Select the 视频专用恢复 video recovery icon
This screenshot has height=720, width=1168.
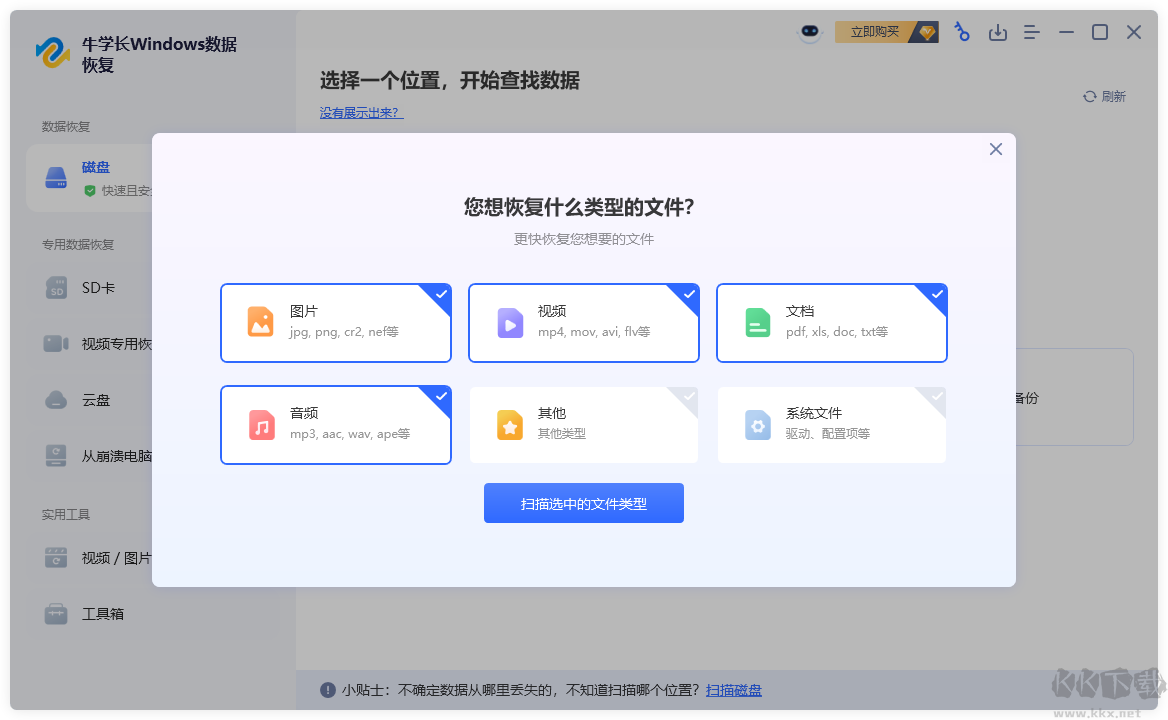(x=57, y=343)
